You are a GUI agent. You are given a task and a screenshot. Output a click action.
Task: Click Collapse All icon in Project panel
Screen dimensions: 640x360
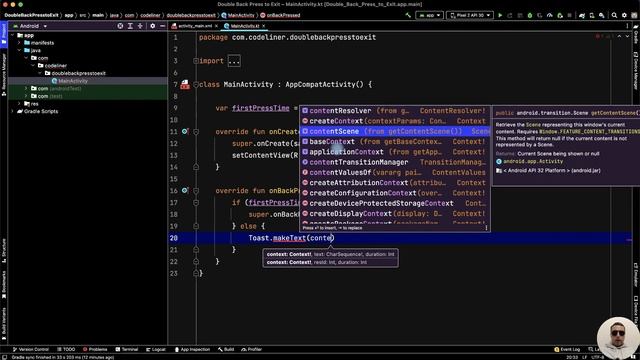point(140,26)
